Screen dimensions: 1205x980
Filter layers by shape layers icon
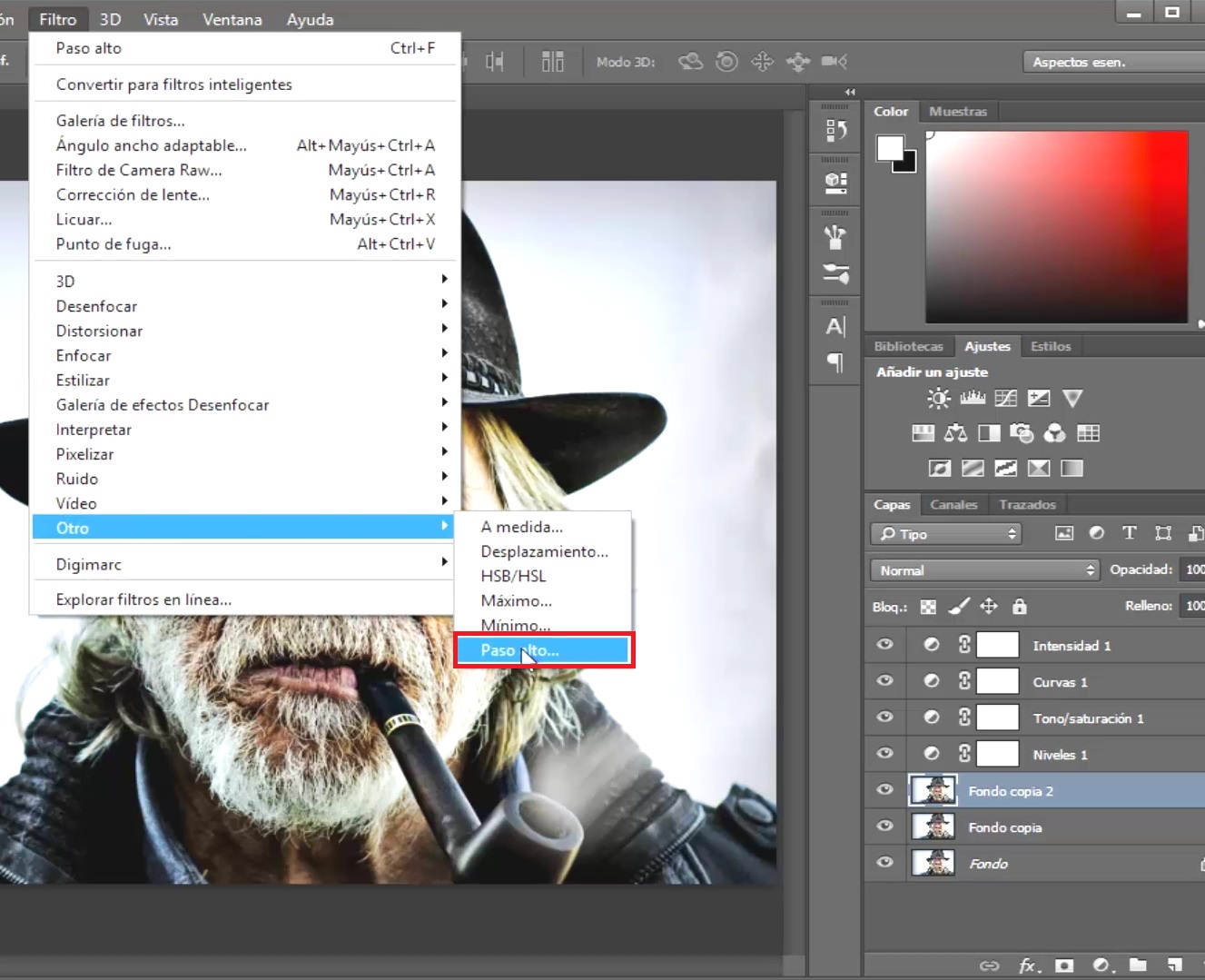click(1163, 533)
